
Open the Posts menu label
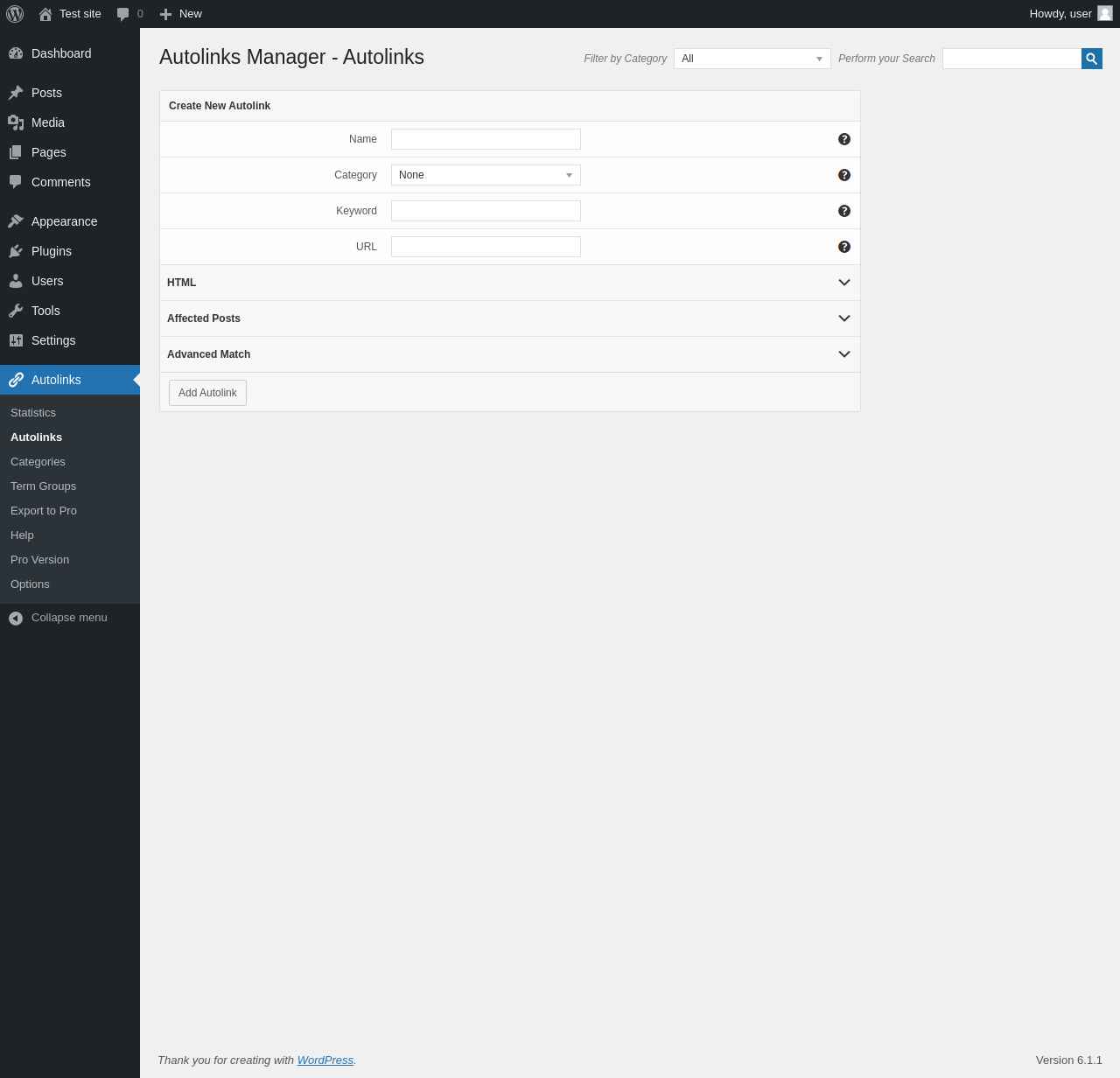(x=46, y=93)
